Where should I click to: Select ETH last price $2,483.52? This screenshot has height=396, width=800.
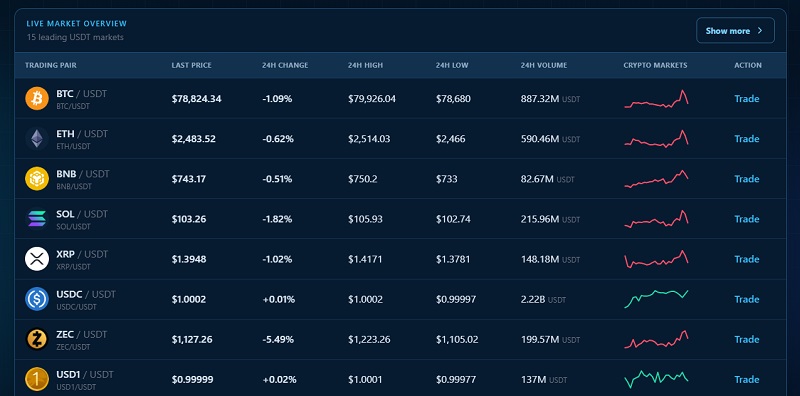point(193,139)
